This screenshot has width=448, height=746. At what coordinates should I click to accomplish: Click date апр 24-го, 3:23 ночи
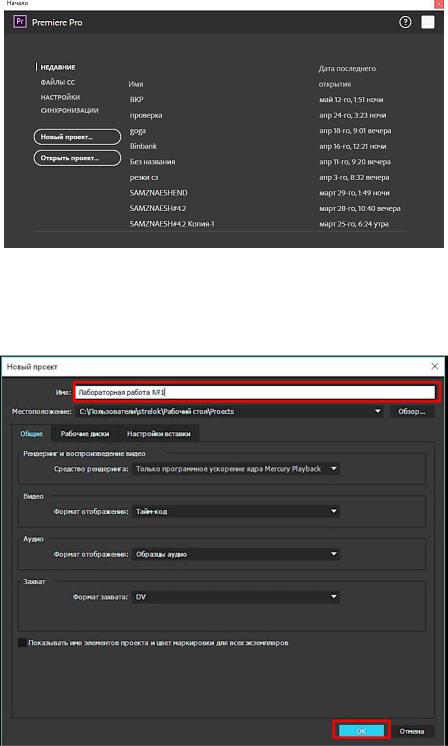[352, 115]
